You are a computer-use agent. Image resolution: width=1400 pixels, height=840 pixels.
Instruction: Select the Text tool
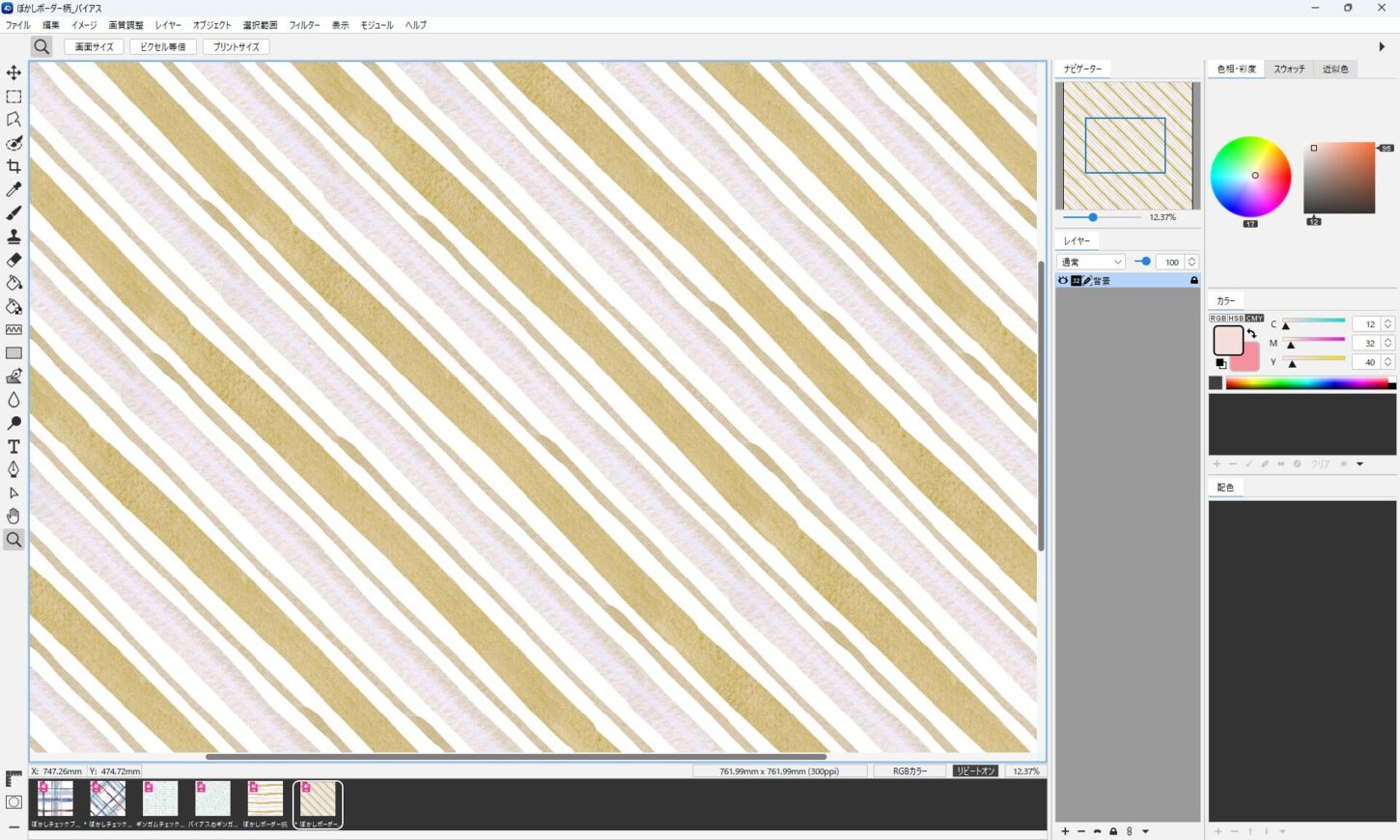pyautogui.click(x=14, y=446)
